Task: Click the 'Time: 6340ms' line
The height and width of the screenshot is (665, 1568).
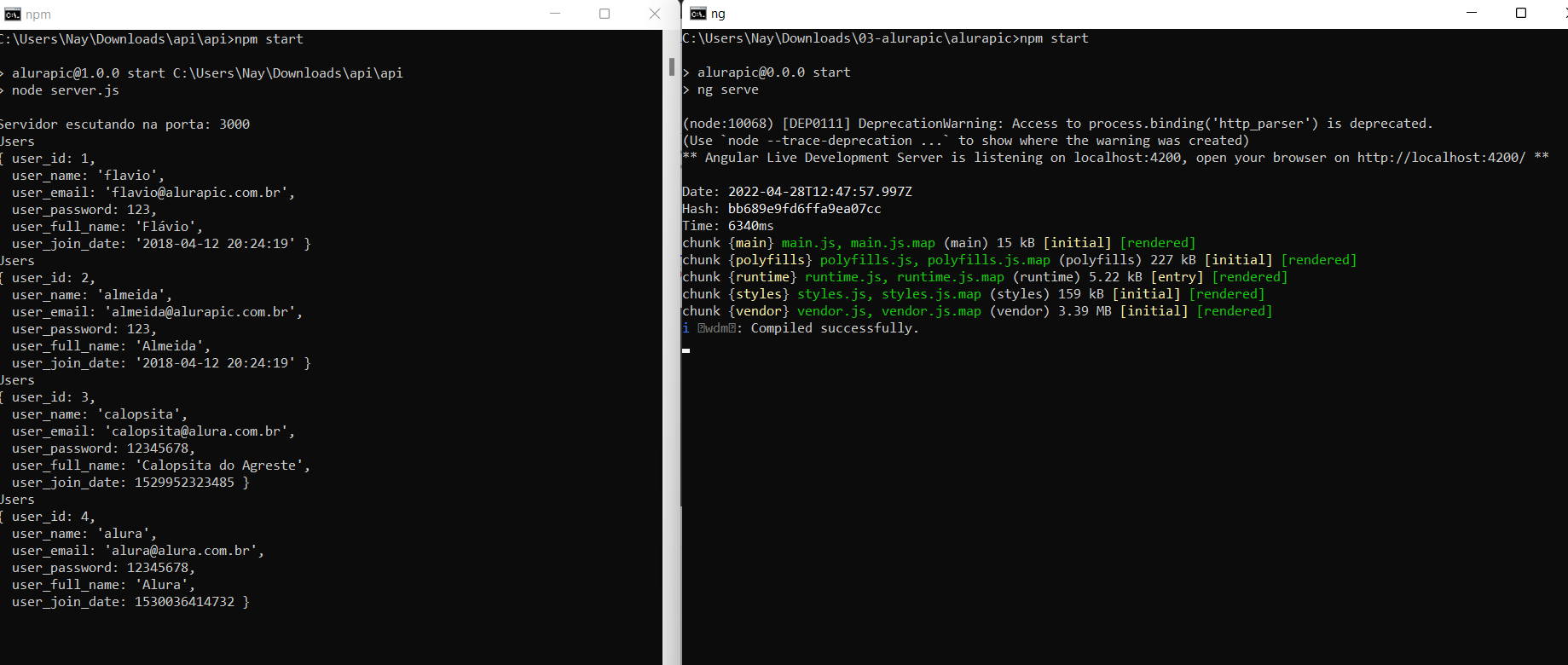Action: [x=728, y=226]
